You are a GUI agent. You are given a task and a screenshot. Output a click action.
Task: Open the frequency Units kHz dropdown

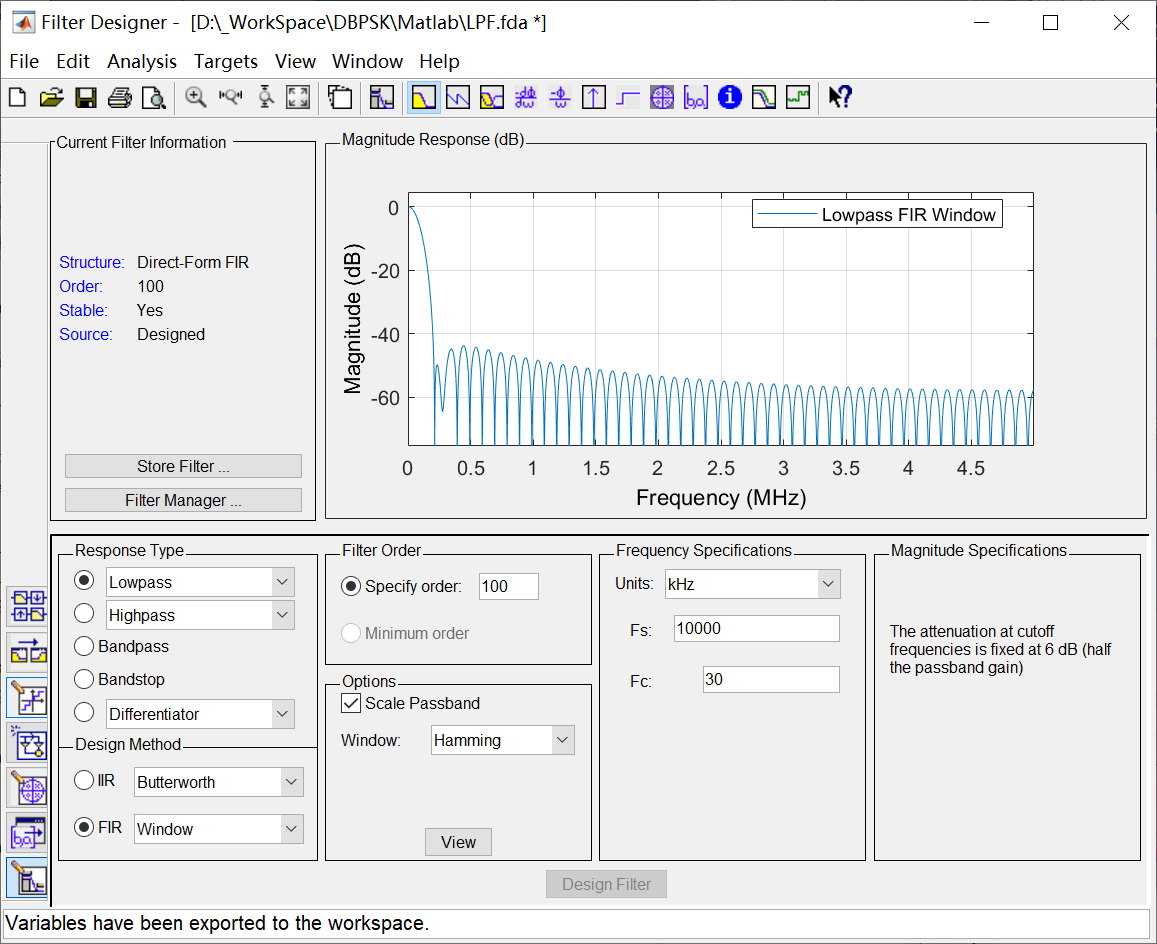click(x=829, y=585)
